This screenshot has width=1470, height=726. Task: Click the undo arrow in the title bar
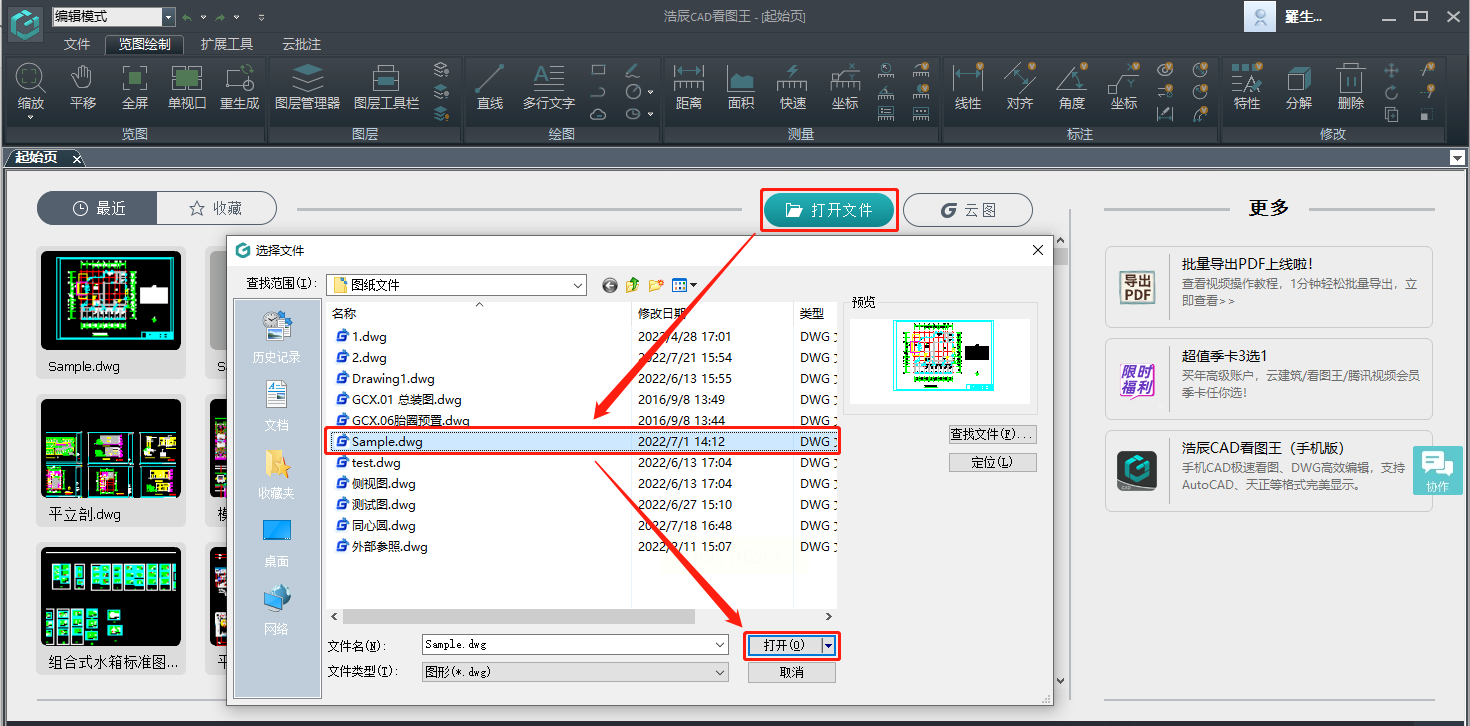pos(187,17)
